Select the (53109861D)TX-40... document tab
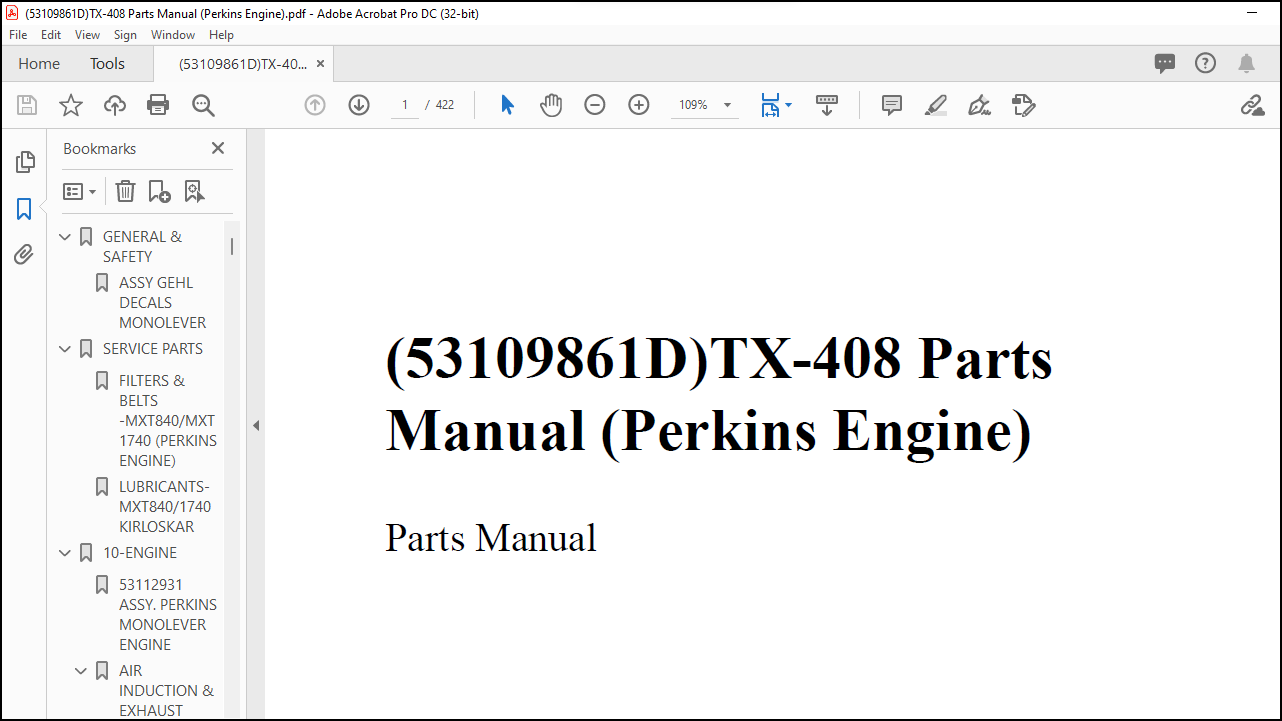The image size is (1282, 721). coord(243,64)
